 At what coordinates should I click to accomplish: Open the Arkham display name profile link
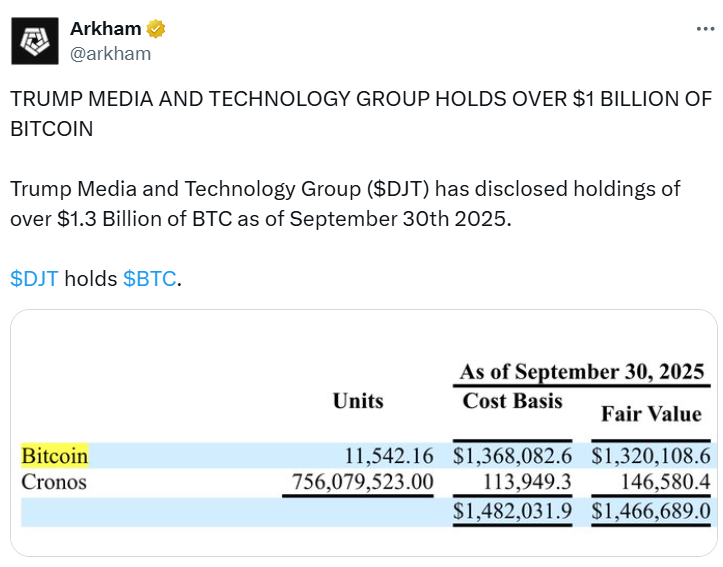click(105, 29)
